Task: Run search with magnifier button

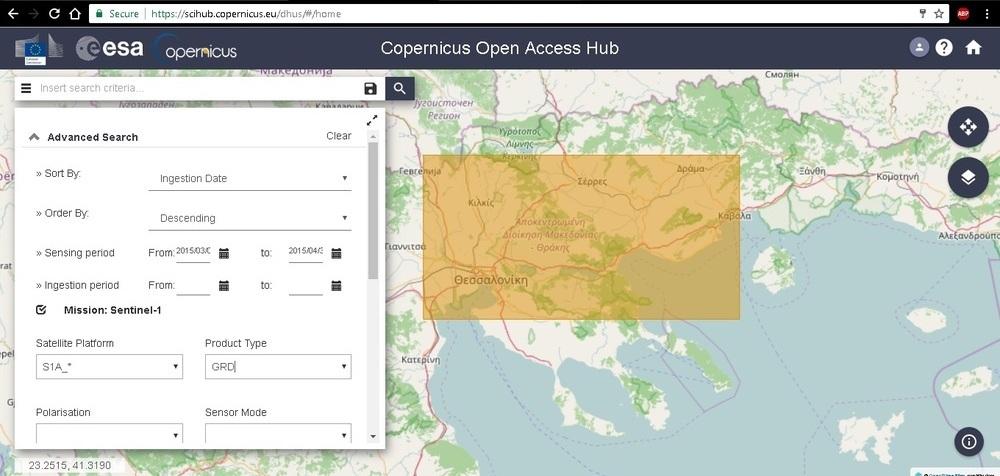Action: [x=400, y=89]
